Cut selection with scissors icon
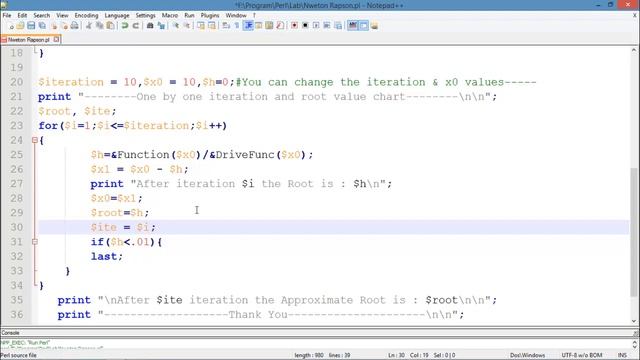The height and width of the screenshot is (360, 640). [89, 26]
